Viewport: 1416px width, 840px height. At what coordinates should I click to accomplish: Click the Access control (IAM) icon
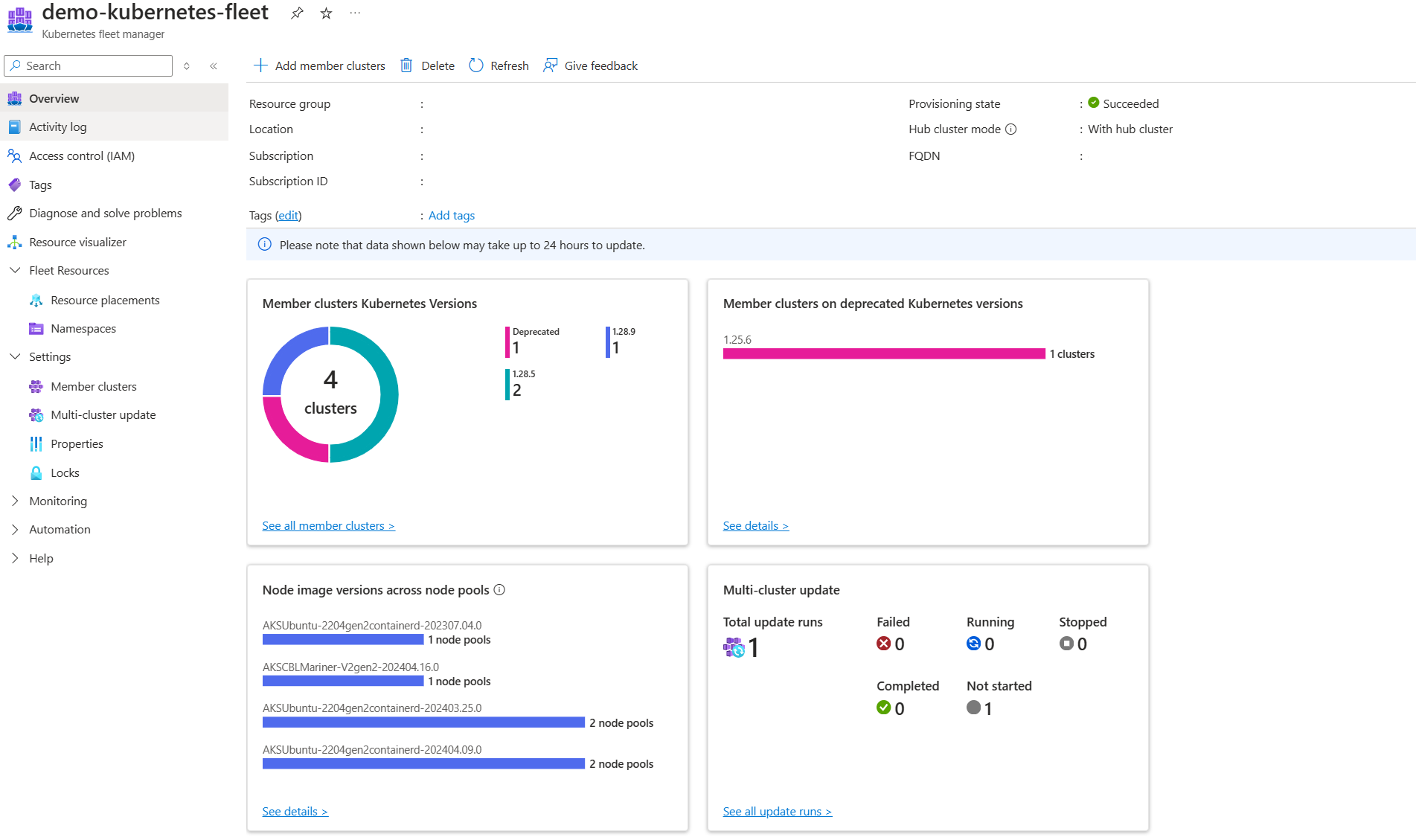[15, 156]
